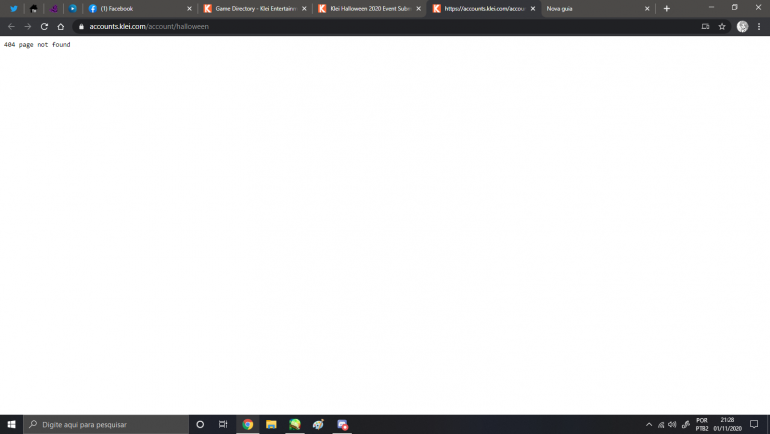The width and height of the screenshot is (770, 434).
Task: Show hidden system tray icons
Action: [x=649, y=425]
